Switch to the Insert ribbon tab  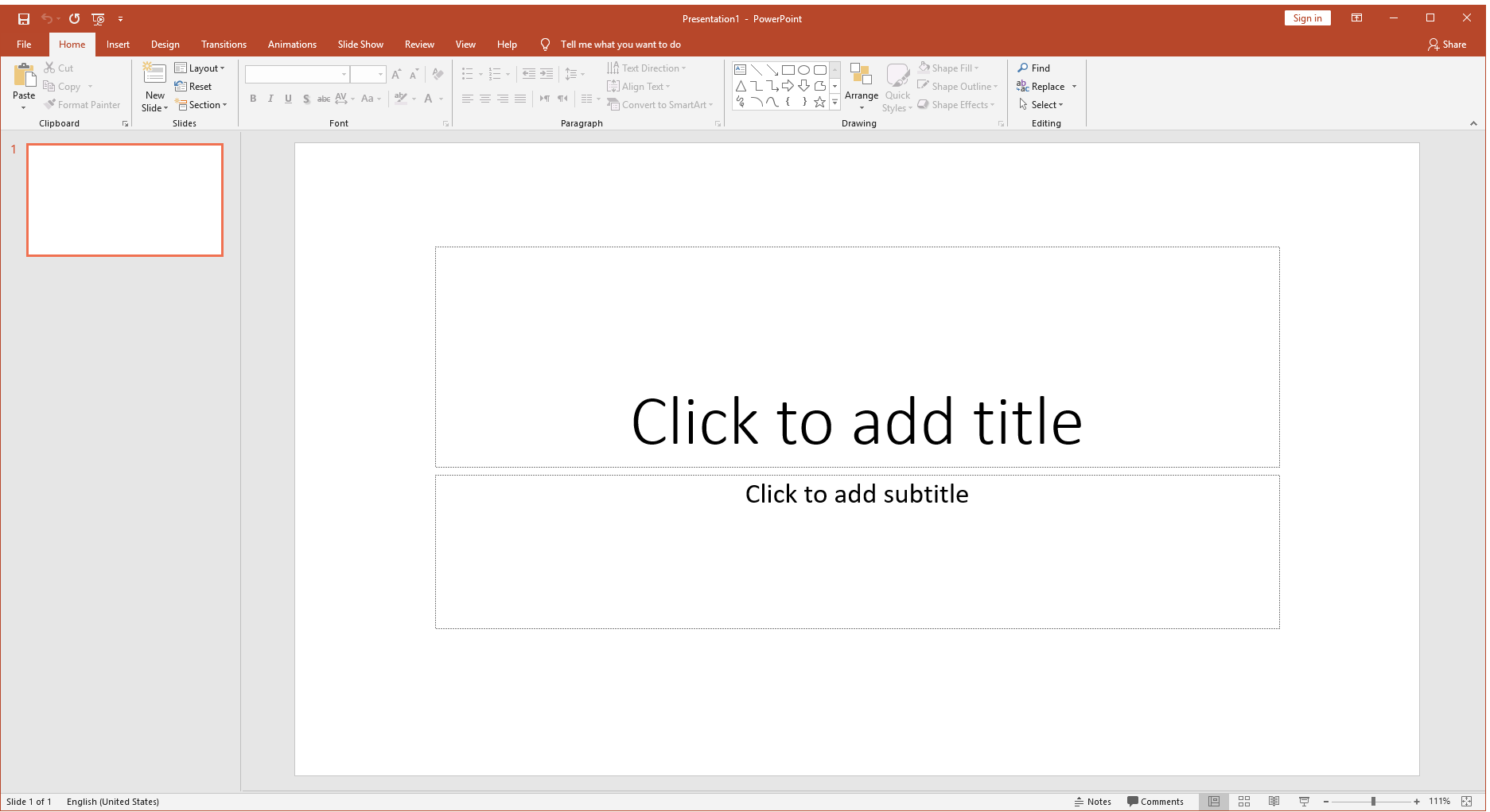point(118,44)
